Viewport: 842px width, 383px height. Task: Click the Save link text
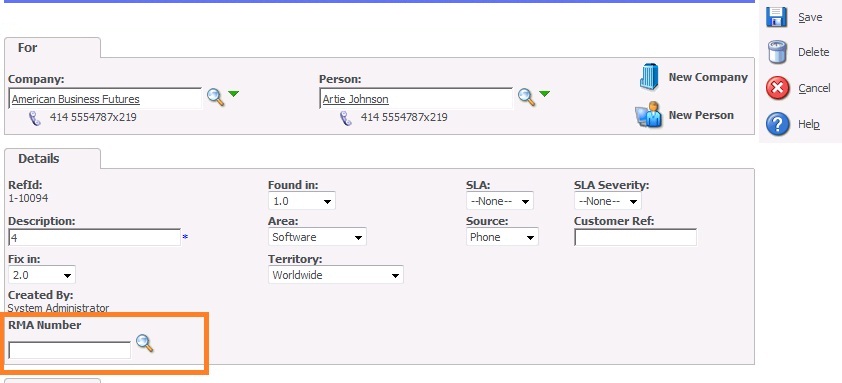[x=810, y=17]
